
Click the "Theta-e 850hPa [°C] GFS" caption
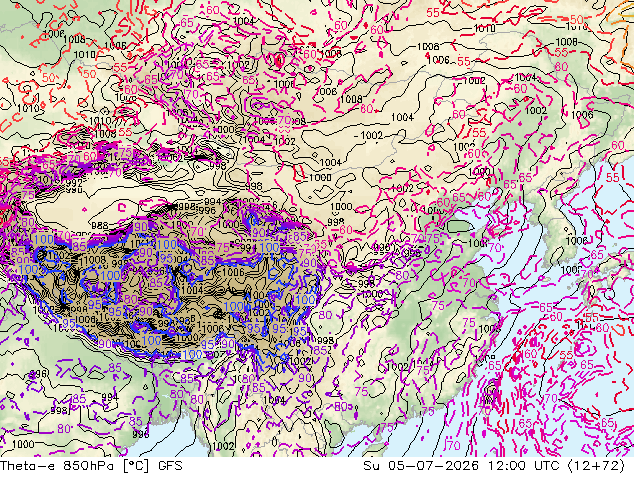(x=91, y=466)
